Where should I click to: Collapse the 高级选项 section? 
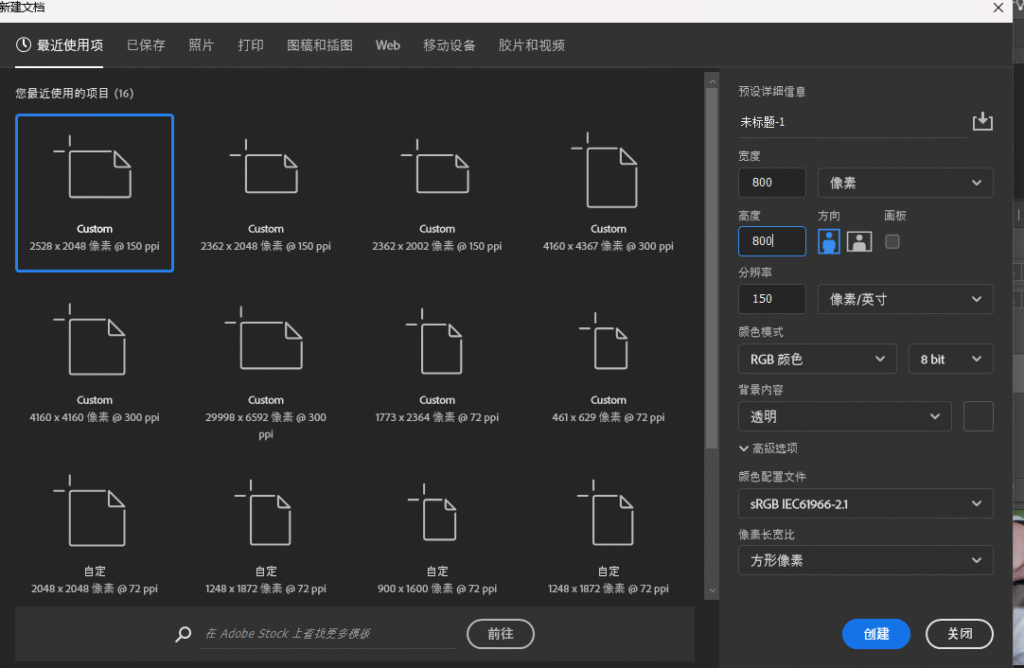(x=768, y=448)
